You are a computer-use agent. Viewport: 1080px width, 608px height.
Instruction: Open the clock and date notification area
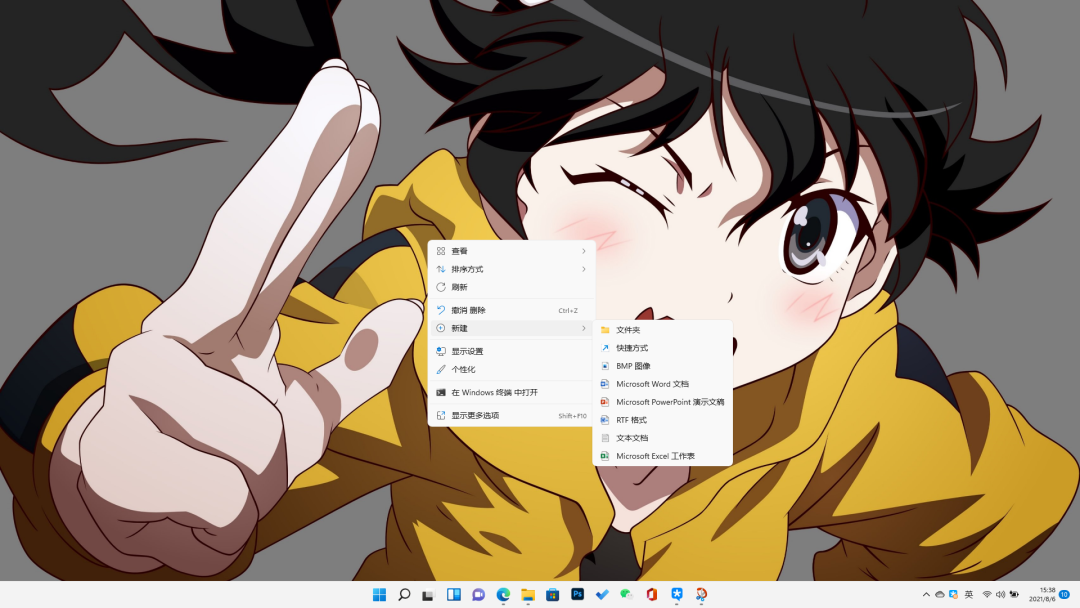tap(1048, 595)
